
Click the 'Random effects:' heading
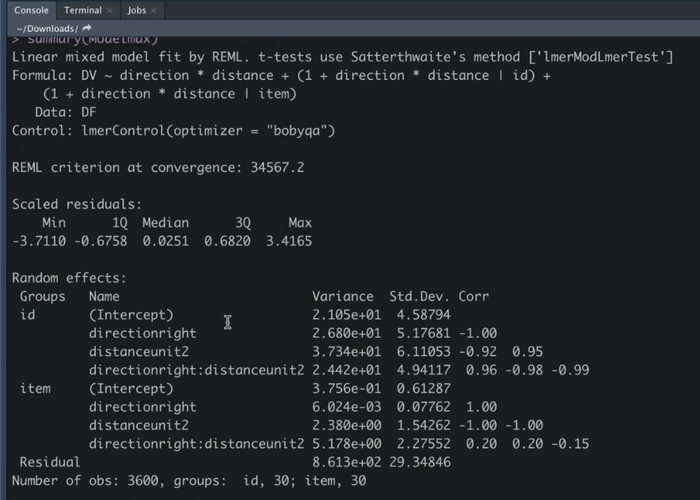tap(69, 278)
